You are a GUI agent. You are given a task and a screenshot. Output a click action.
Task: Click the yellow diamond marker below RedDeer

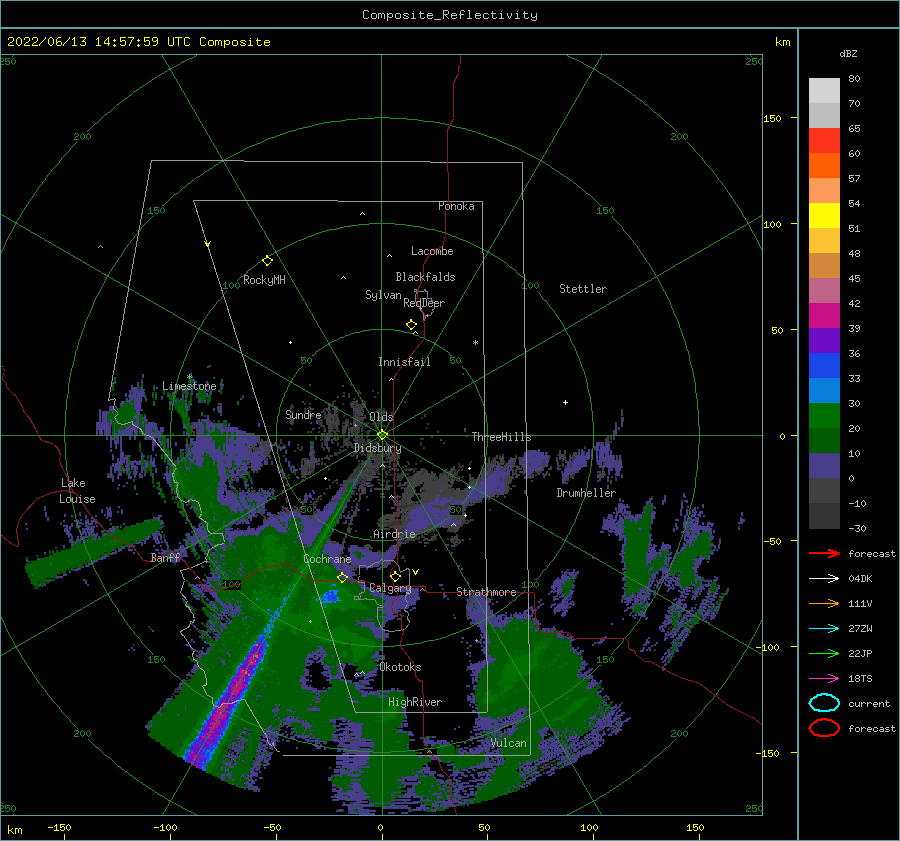[x=411, y=325]
